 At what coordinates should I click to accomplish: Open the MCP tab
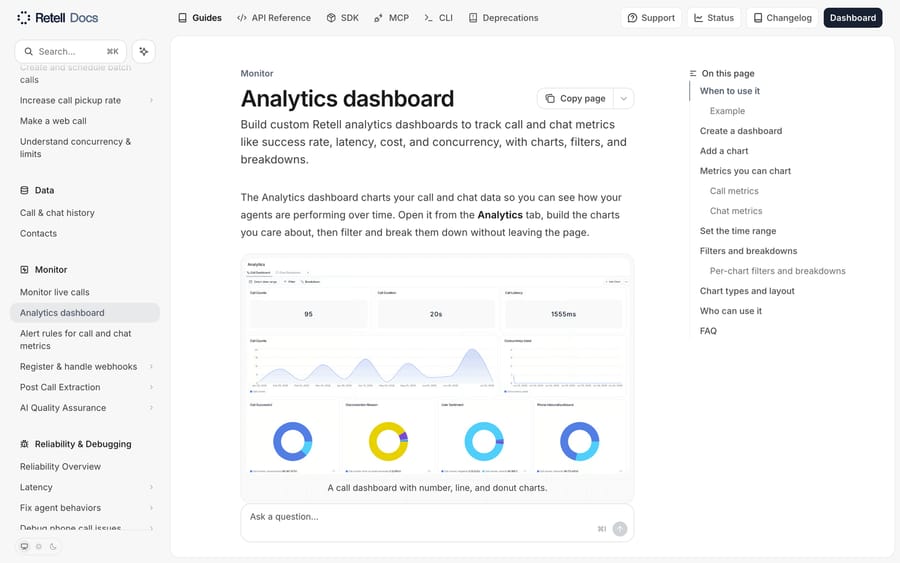click(391, 18)
